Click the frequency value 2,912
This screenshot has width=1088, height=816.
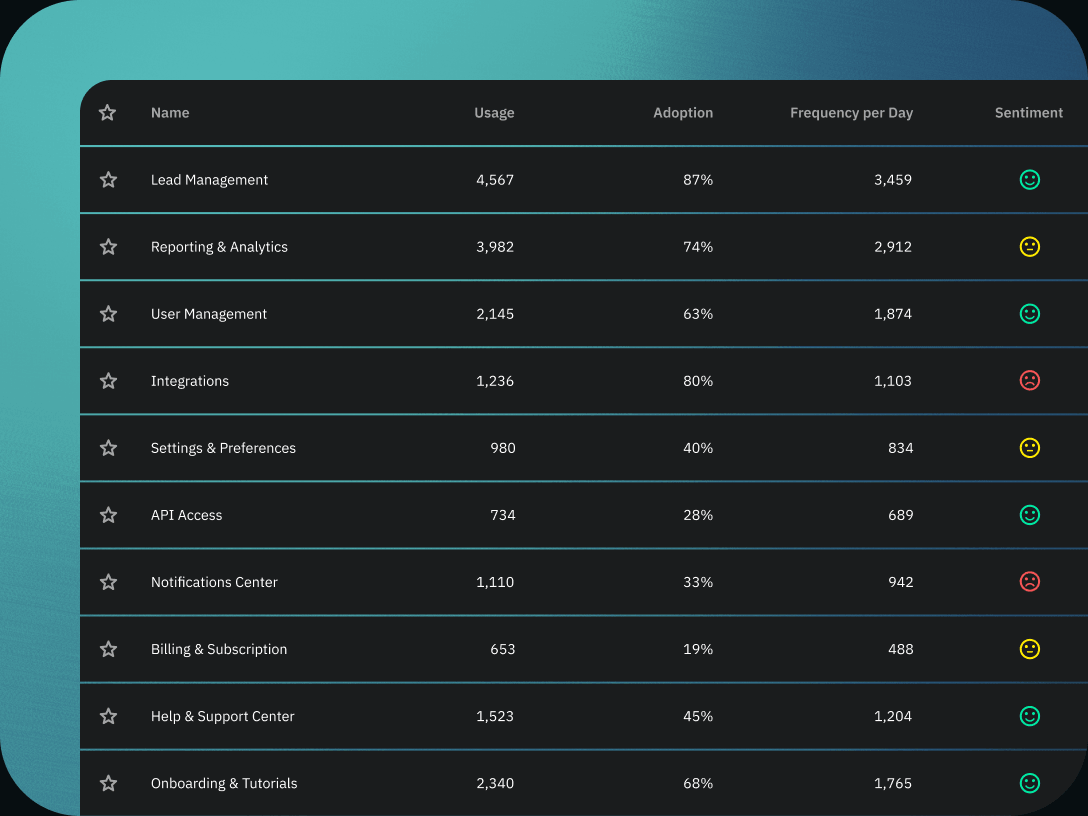point(893,248)
